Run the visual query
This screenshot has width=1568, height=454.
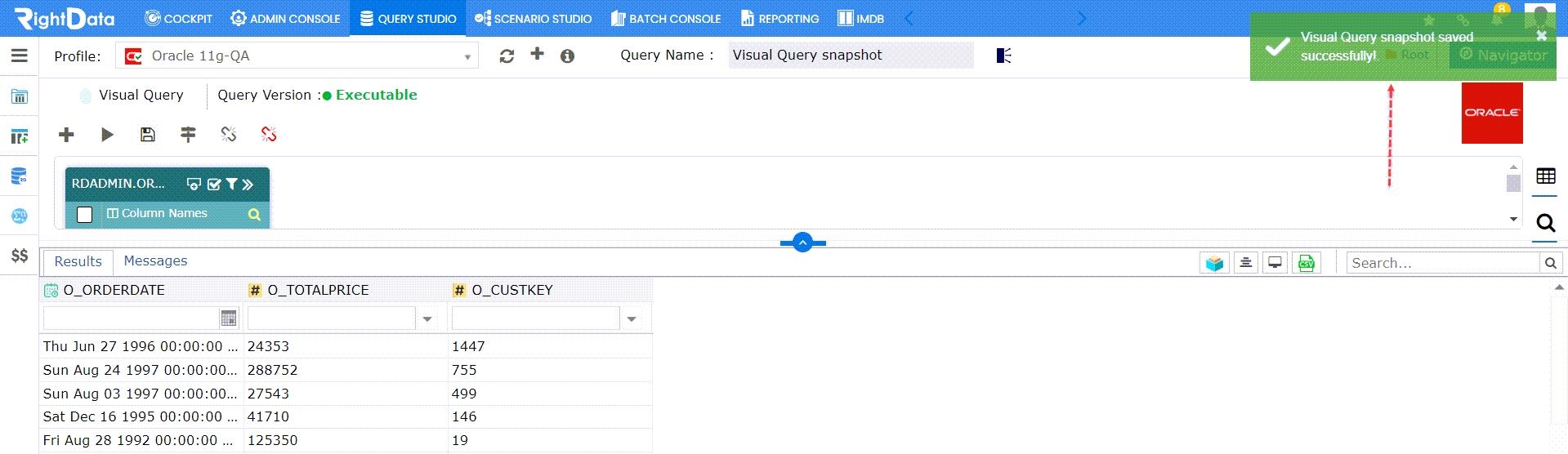click(107, 134)
